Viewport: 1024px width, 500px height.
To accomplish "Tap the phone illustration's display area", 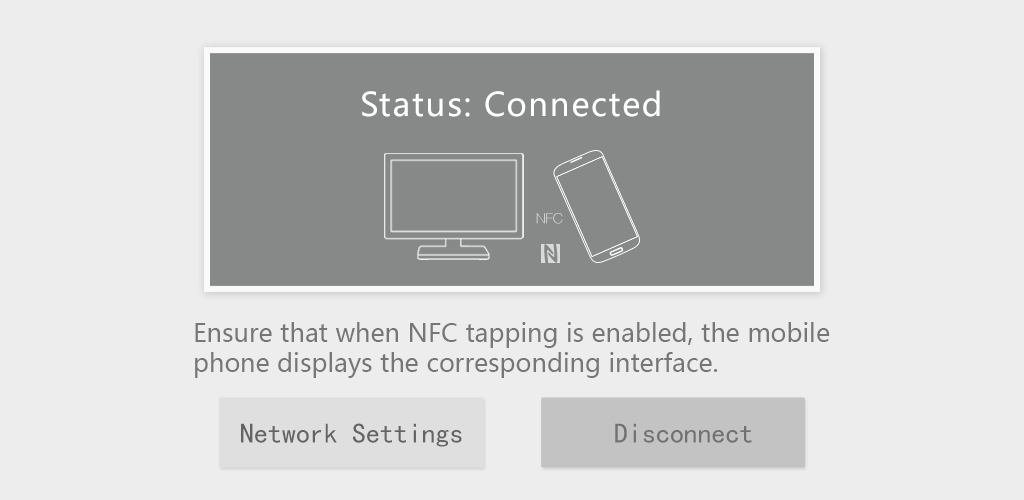I will 597,209.
